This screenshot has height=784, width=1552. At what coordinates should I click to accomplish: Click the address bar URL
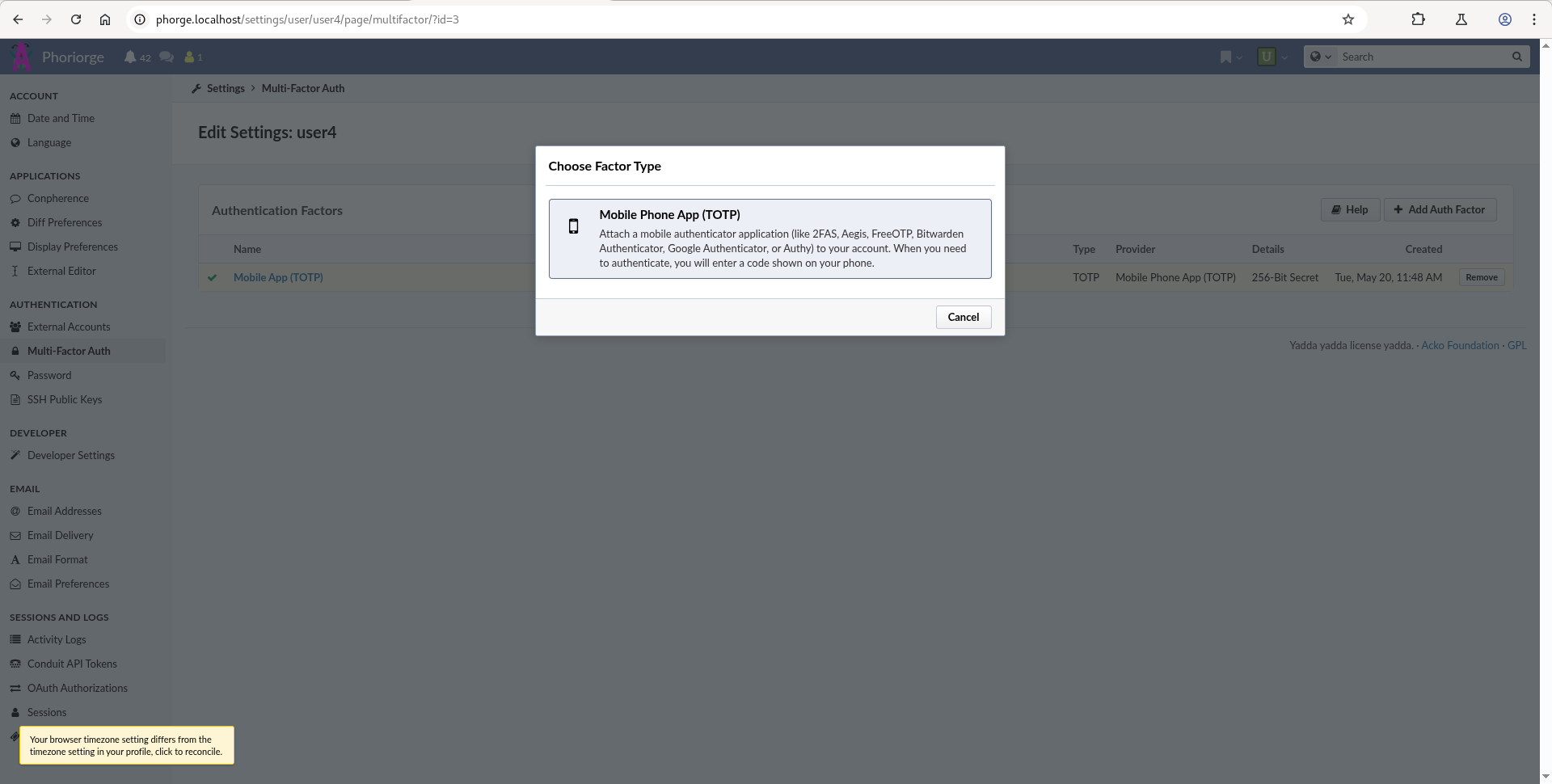point(307,19)
